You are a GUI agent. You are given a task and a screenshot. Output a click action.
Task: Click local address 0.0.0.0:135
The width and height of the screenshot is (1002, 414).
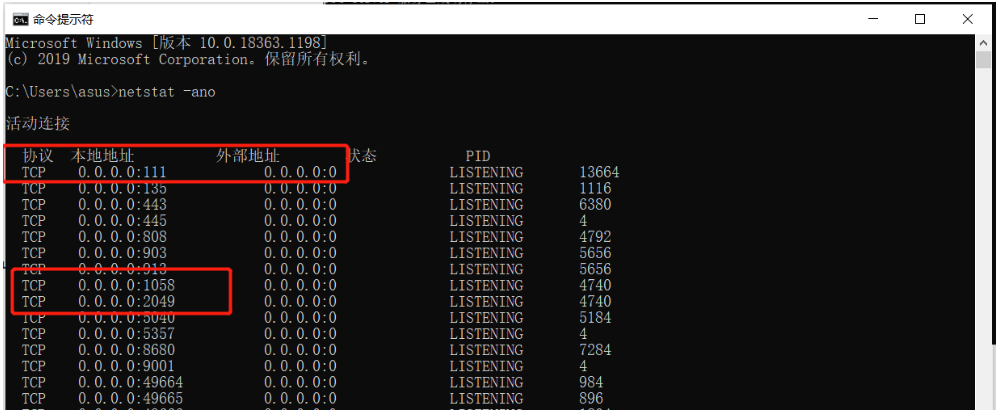coord(122,188)
